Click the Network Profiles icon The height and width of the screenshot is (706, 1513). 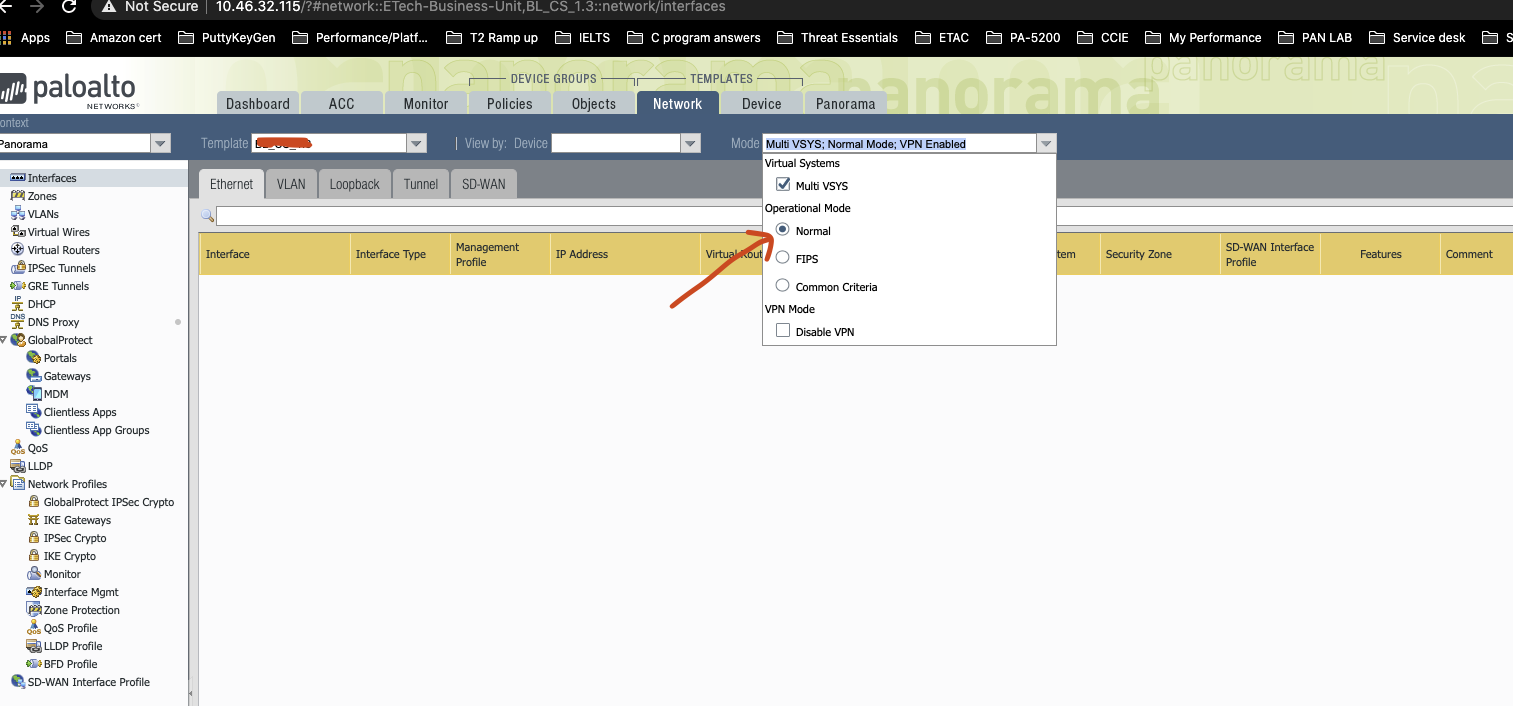click(18, 484)
